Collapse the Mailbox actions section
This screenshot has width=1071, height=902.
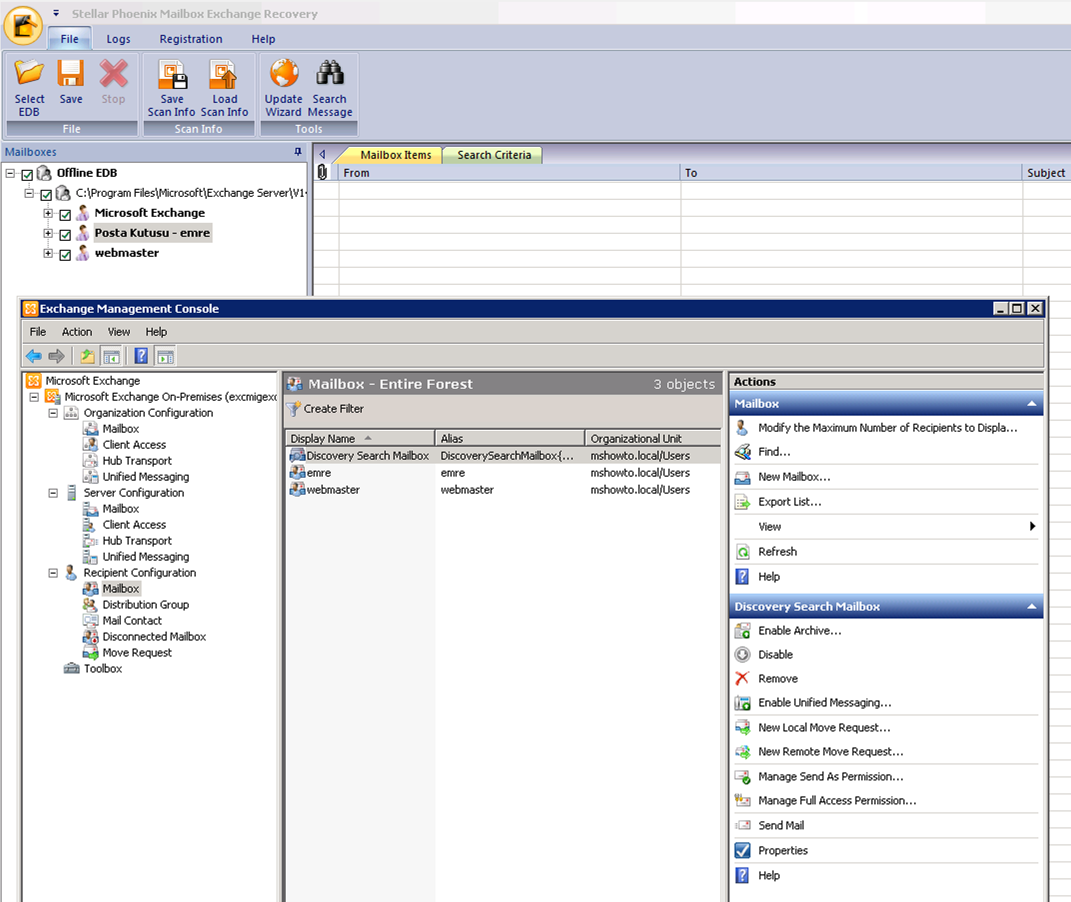coord(1032,404)
